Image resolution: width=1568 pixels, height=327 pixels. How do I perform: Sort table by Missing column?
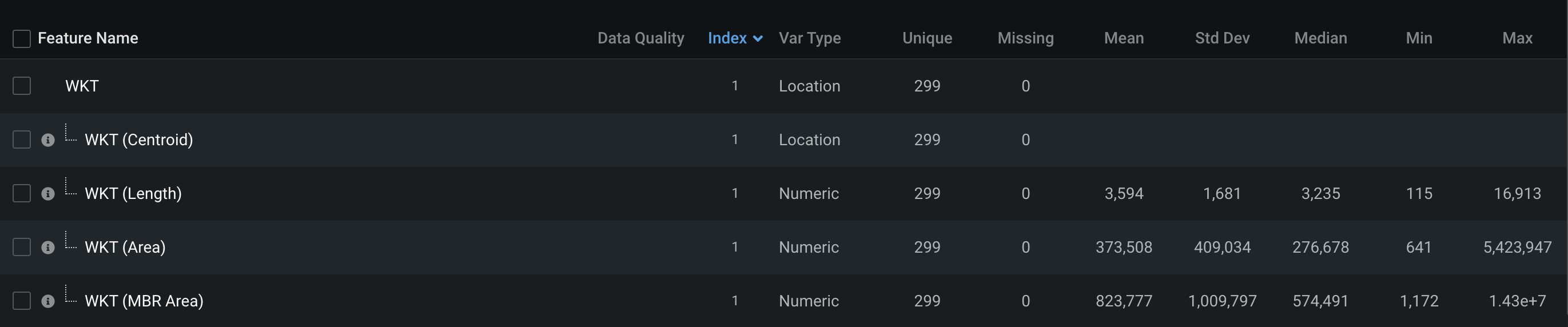[1025, 38]
